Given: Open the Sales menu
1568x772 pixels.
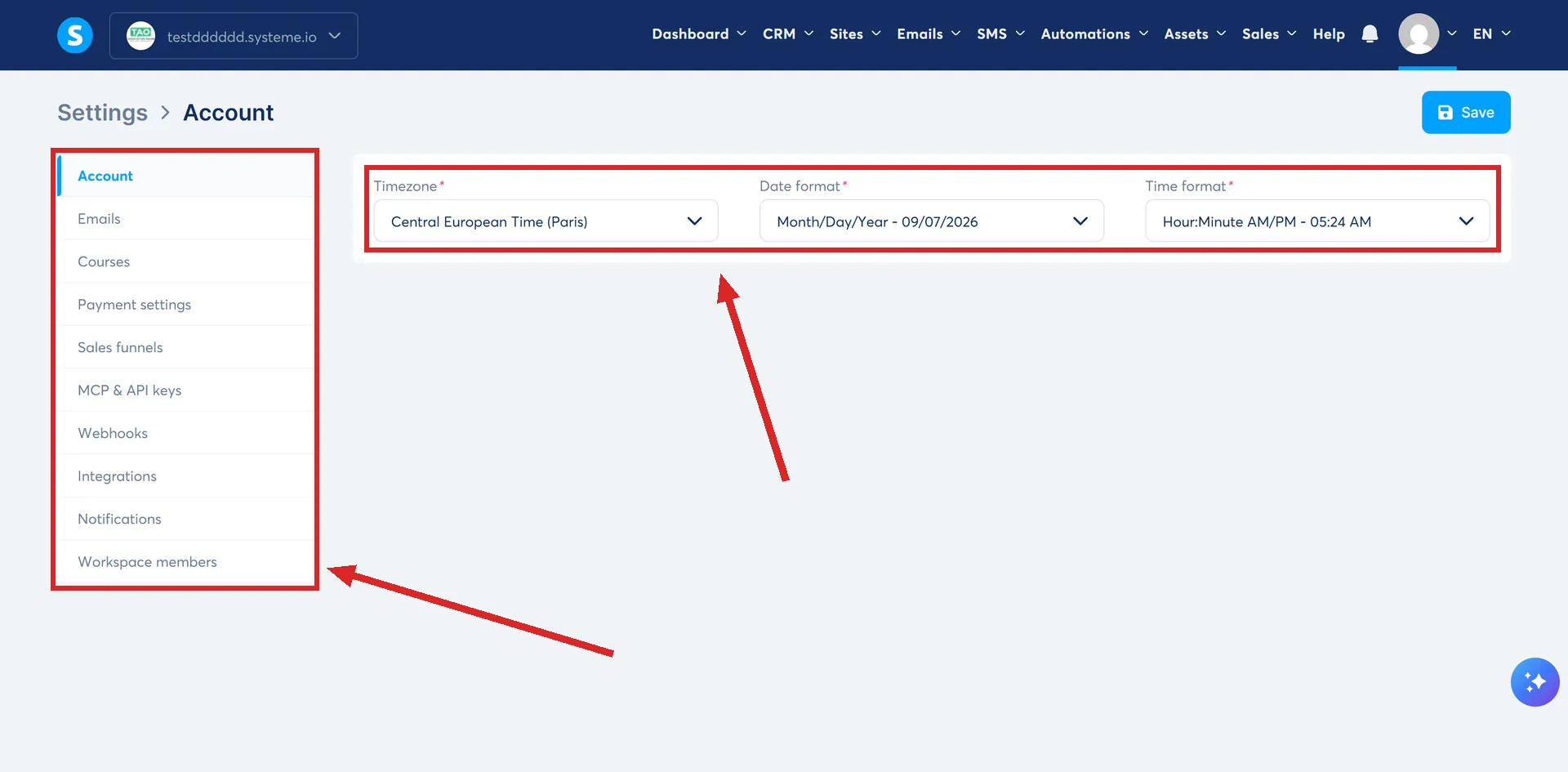Looking at the screenshot, I should (1269, 34).
